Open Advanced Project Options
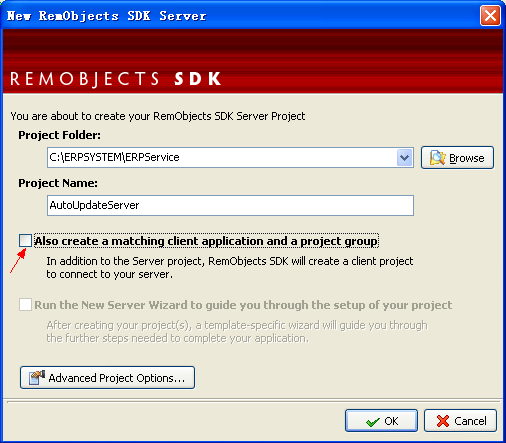 [x=107, y=378]
